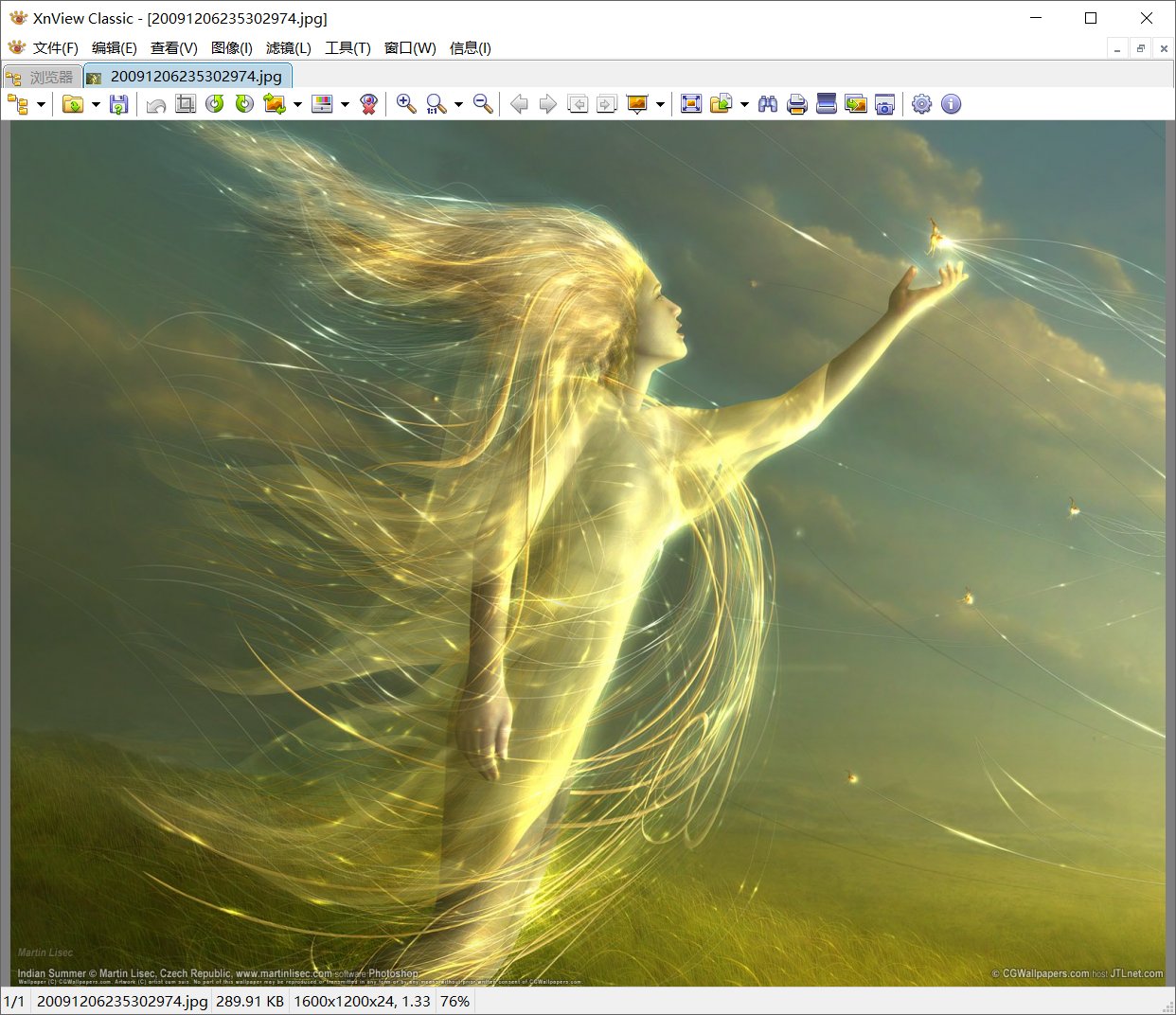Click filename in status bar
The image size is (1176, 1015).
tap(122, 1001)
